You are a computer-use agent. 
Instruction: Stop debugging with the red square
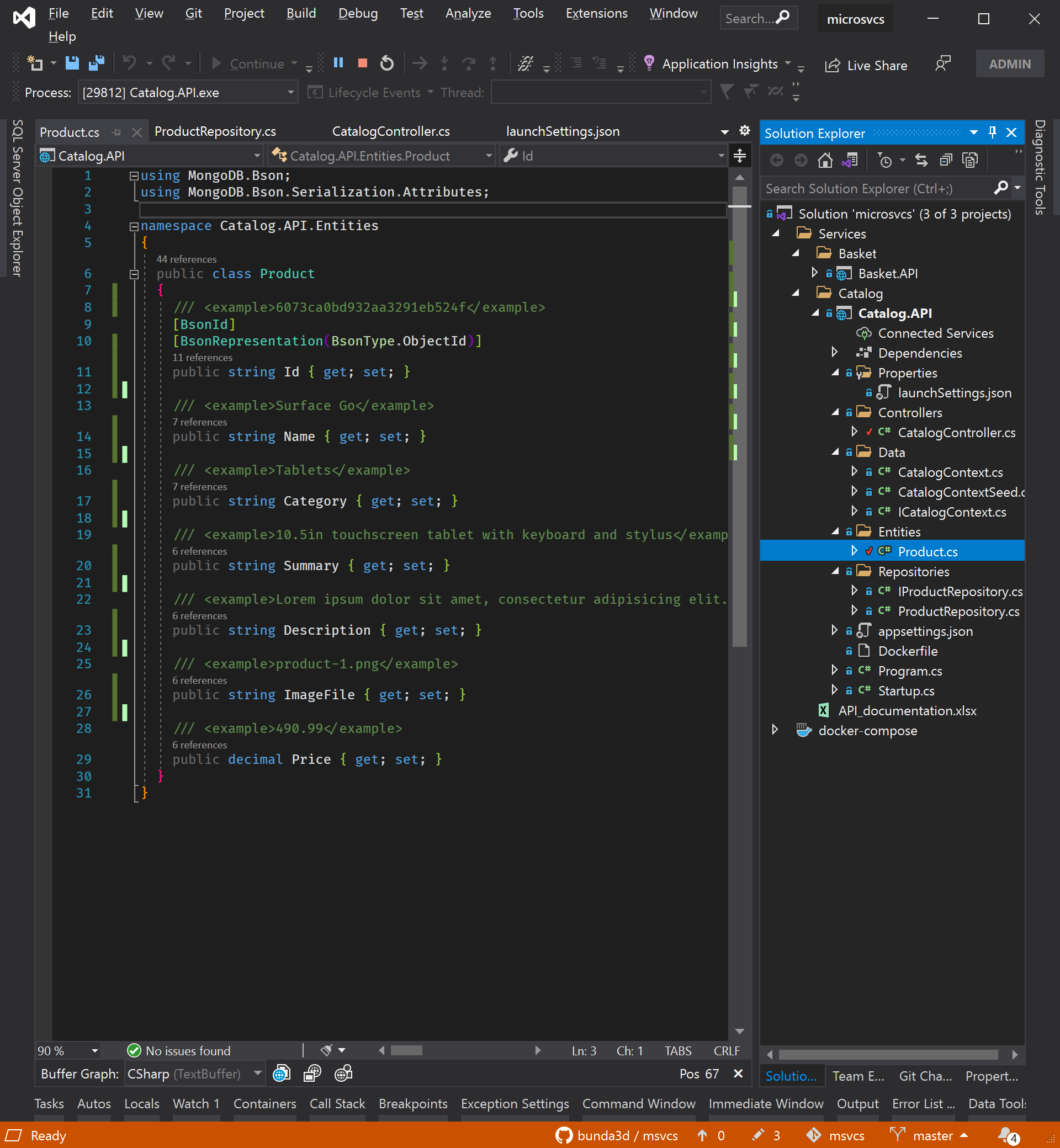tap(363, 63)
